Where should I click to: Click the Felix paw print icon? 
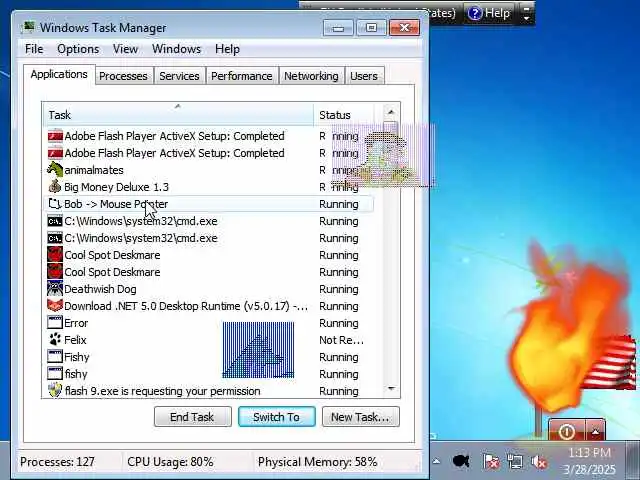coord(55,340)
